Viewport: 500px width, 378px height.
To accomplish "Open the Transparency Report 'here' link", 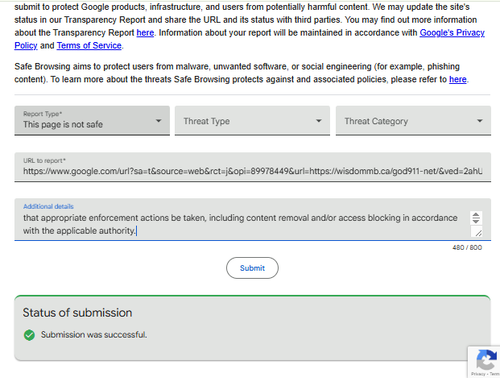I will click(x=145, y=33).
